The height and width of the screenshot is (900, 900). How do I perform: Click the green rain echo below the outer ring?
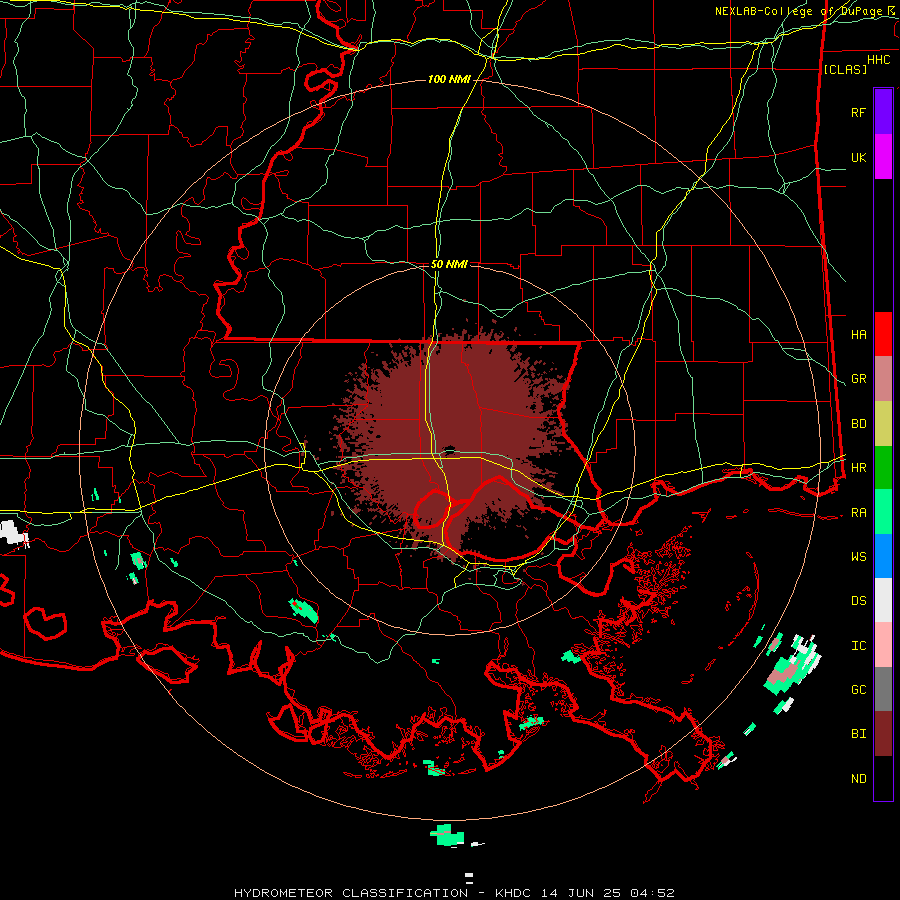448,835
